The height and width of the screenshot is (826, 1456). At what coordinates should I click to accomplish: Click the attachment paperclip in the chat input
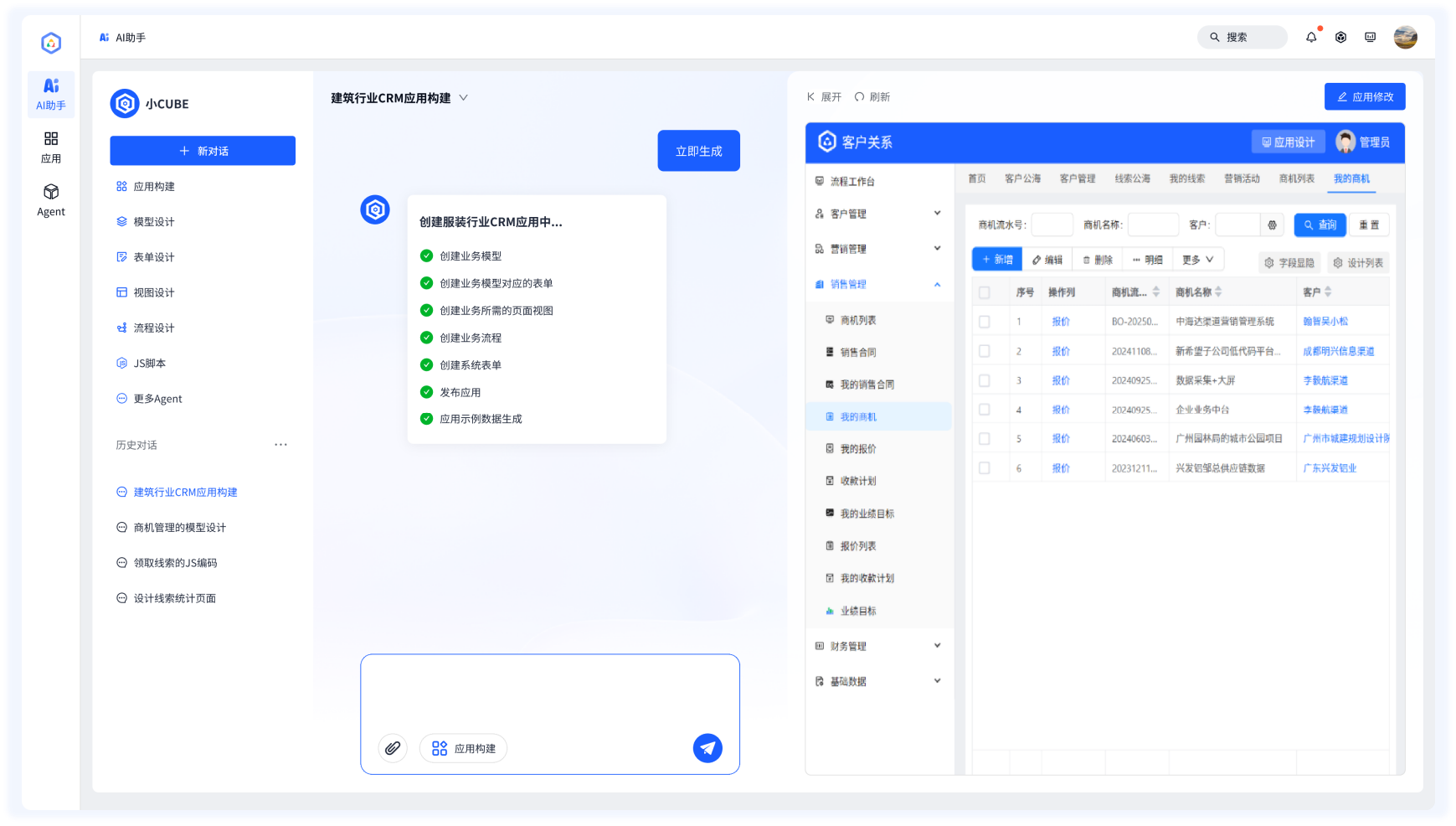pyautogui.click(x=392, y=748)
